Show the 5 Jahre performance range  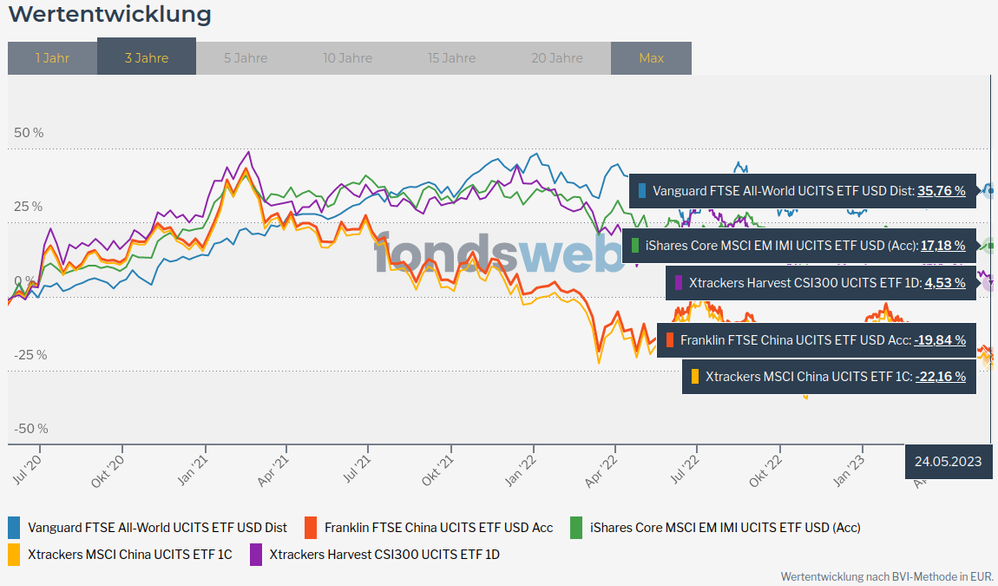245,58
